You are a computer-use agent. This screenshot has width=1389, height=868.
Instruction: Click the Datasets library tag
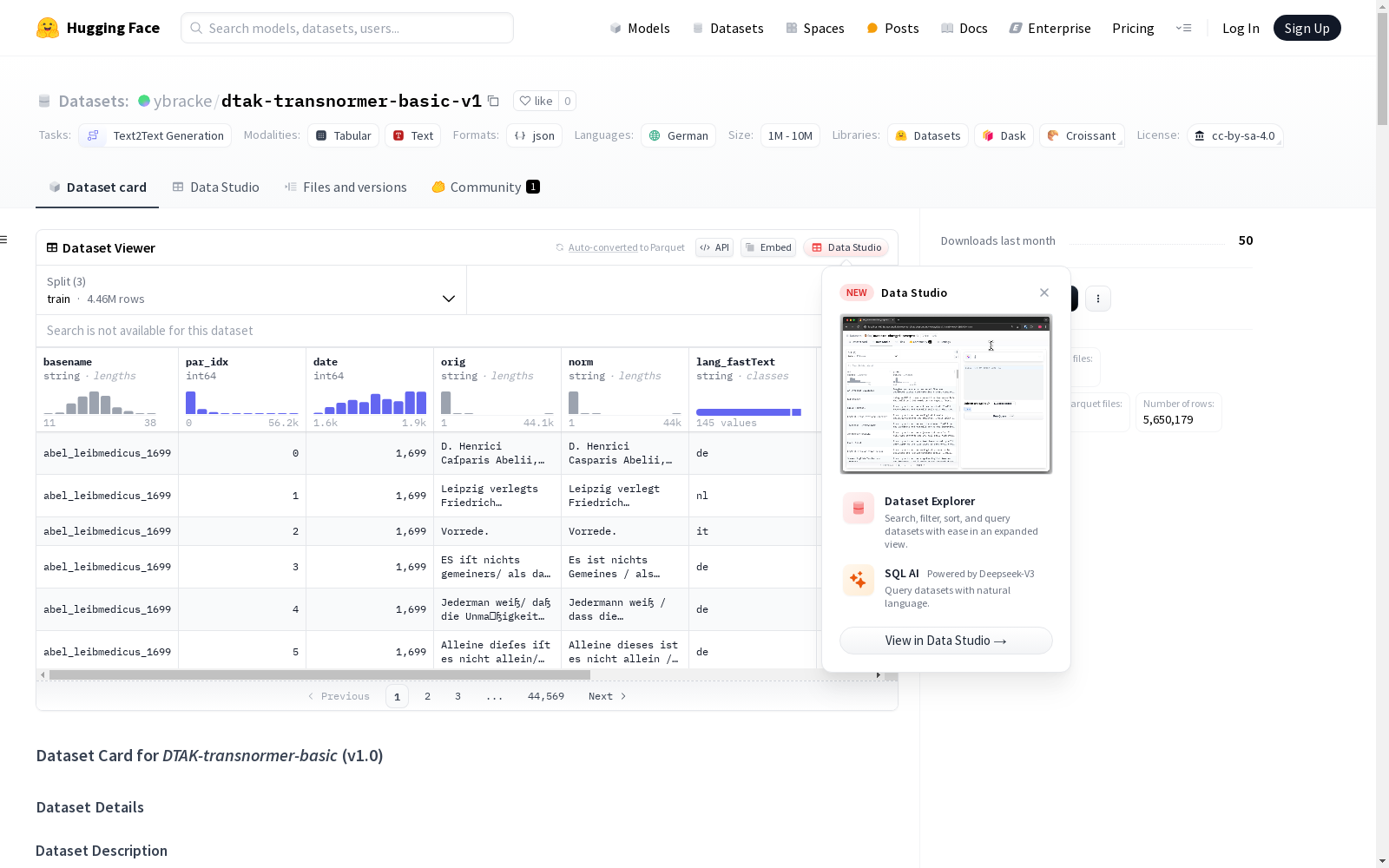coord(927,135)
